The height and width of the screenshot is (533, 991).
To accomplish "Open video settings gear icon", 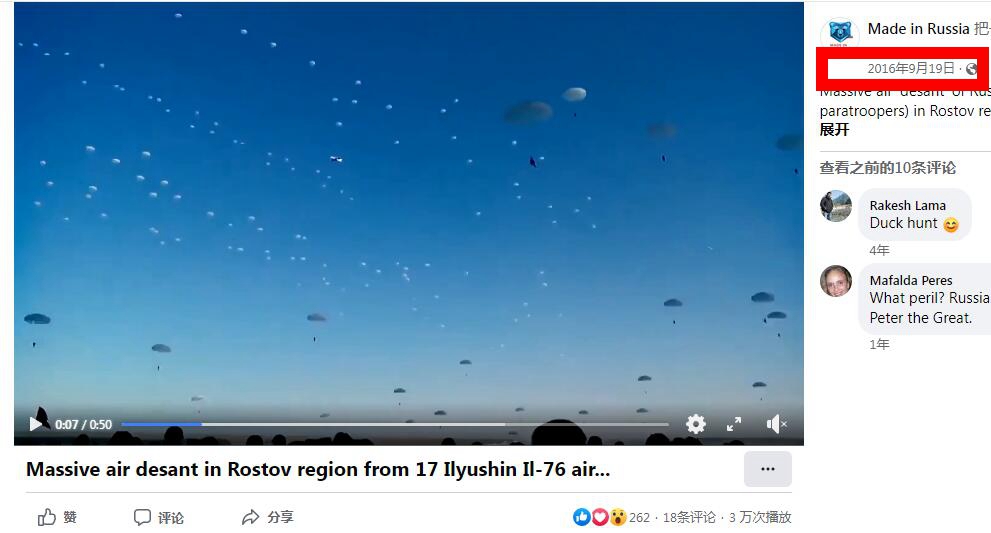I will tap(695, 424).
